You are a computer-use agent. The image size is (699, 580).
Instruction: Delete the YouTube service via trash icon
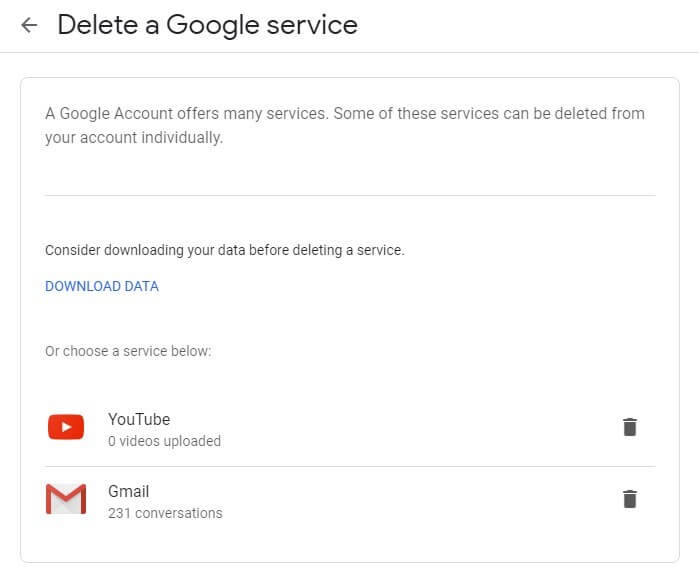coord(629,427)
